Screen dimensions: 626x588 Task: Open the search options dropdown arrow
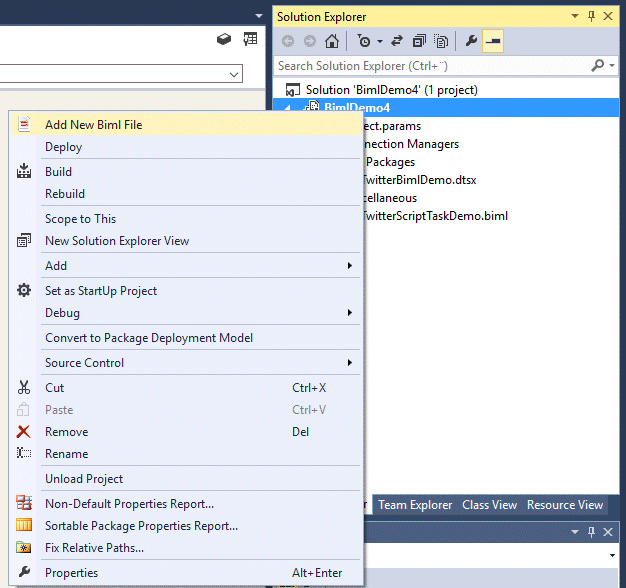tap(612, 65)
